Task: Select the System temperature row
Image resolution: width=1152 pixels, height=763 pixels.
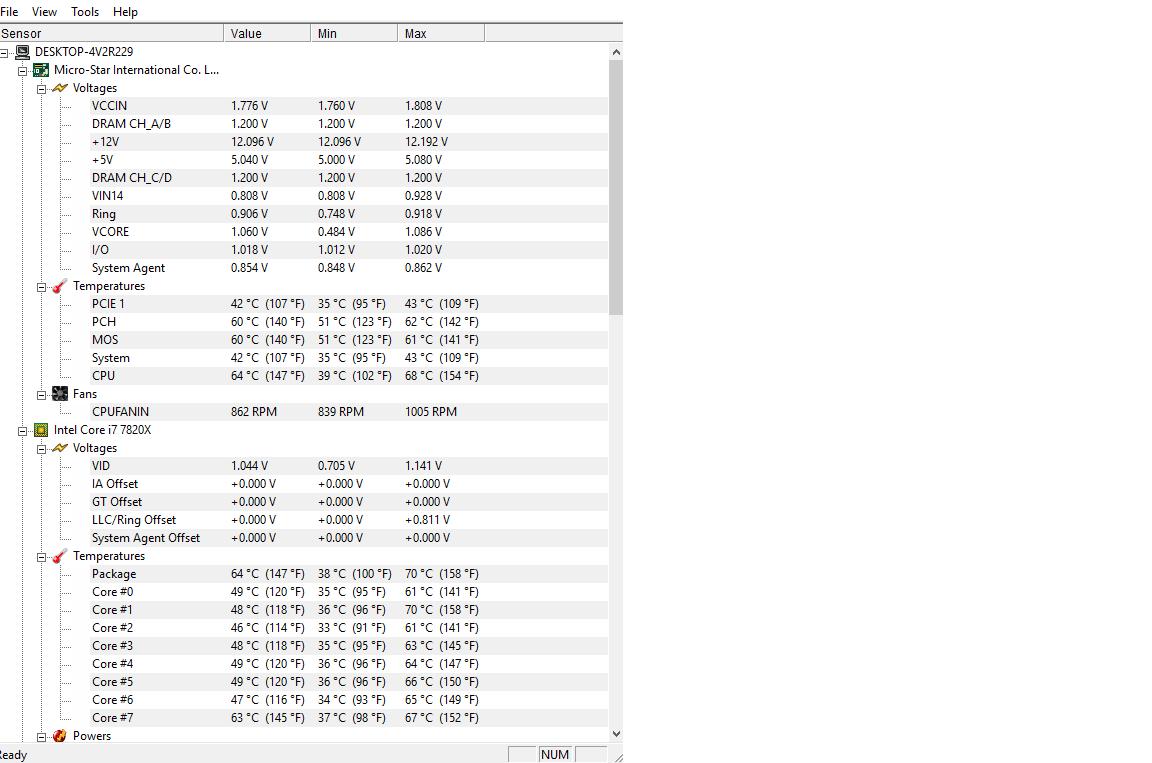Action: [349, 358]
